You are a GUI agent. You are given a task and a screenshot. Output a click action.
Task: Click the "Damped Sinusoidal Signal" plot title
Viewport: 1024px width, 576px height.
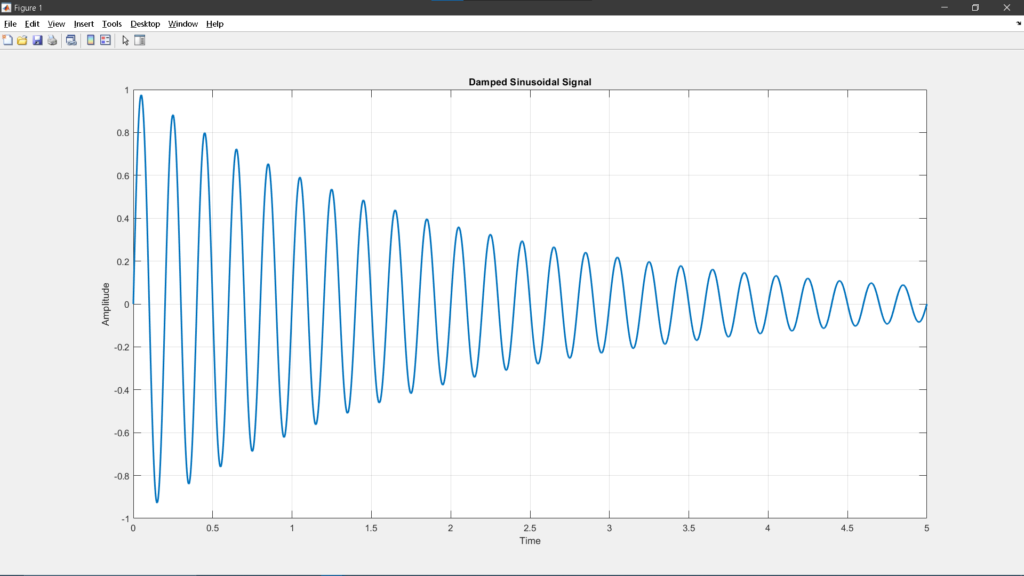530,82
